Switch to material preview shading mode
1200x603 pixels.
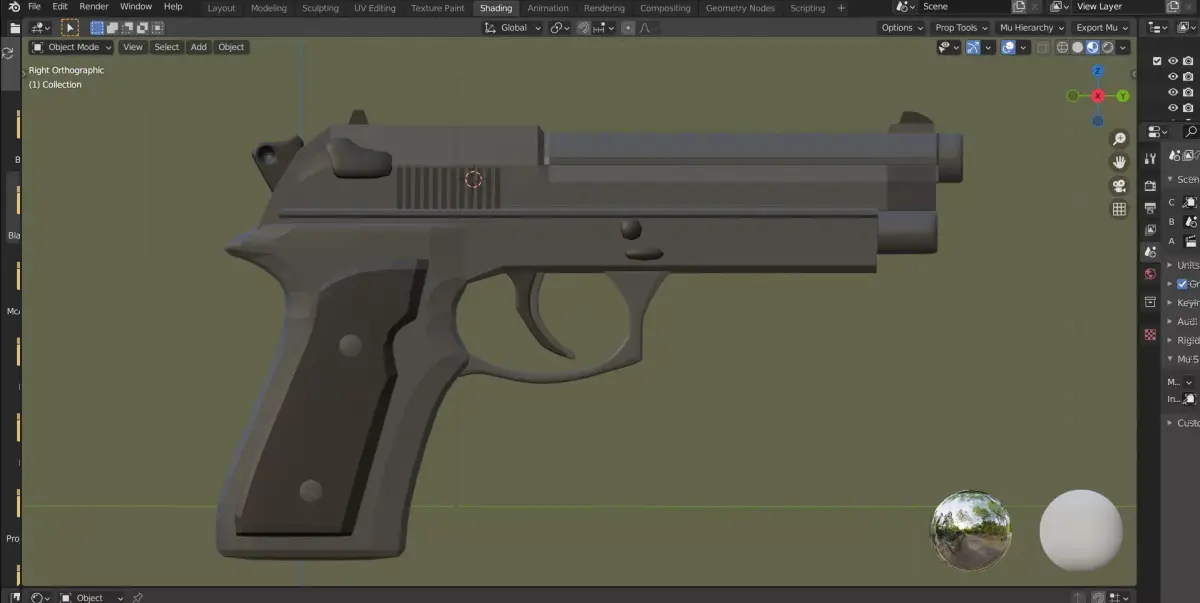pos(1093,47)
